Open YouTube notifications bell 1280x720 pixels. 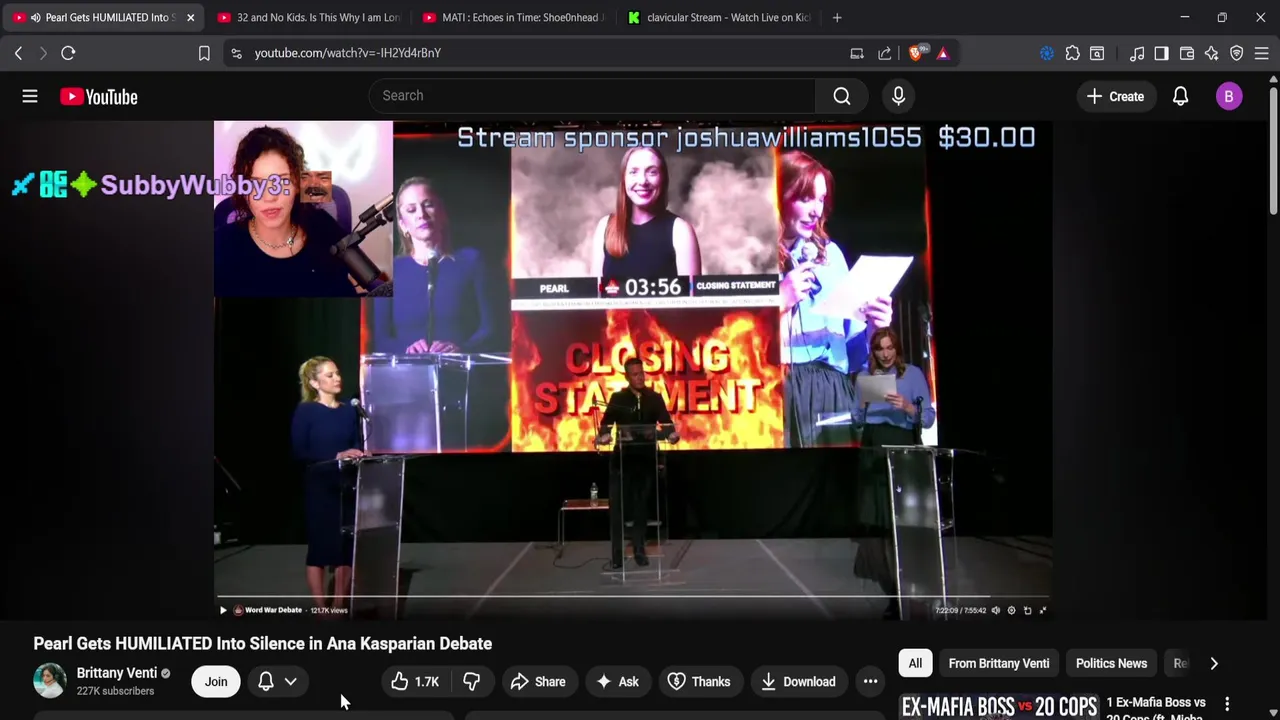[x=1180, y=96]
